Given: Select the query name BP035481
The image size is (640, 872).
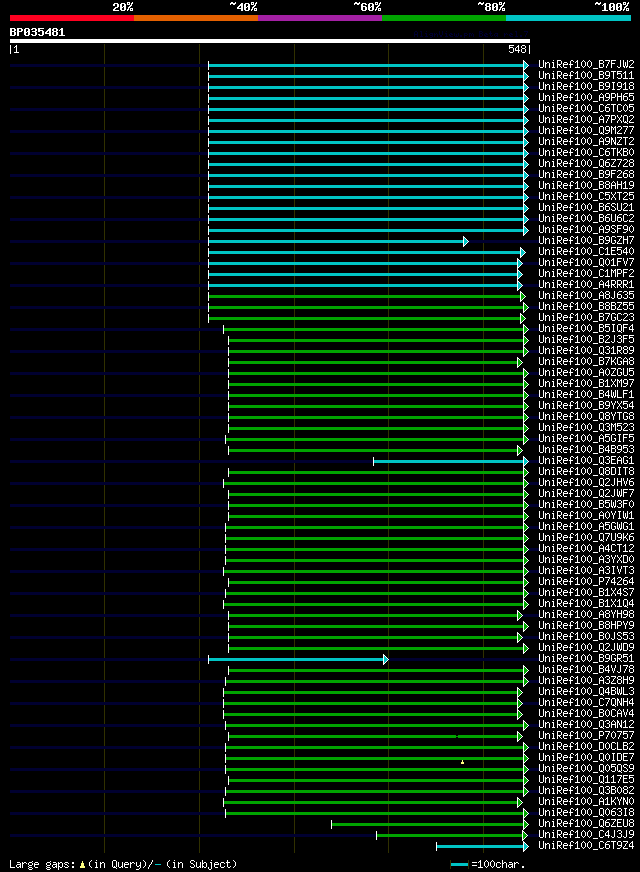Looking at the screenshot, I should [x=37, y=32].
